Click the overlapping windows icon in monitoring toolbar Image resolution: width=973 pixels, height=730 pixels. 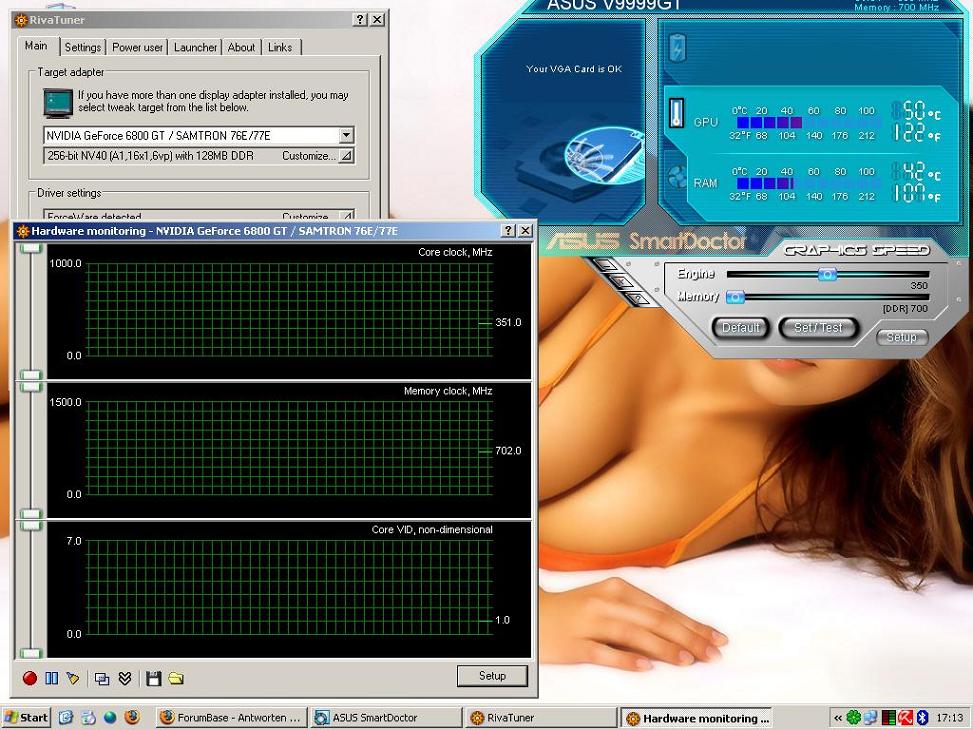(x=102, y=678)
